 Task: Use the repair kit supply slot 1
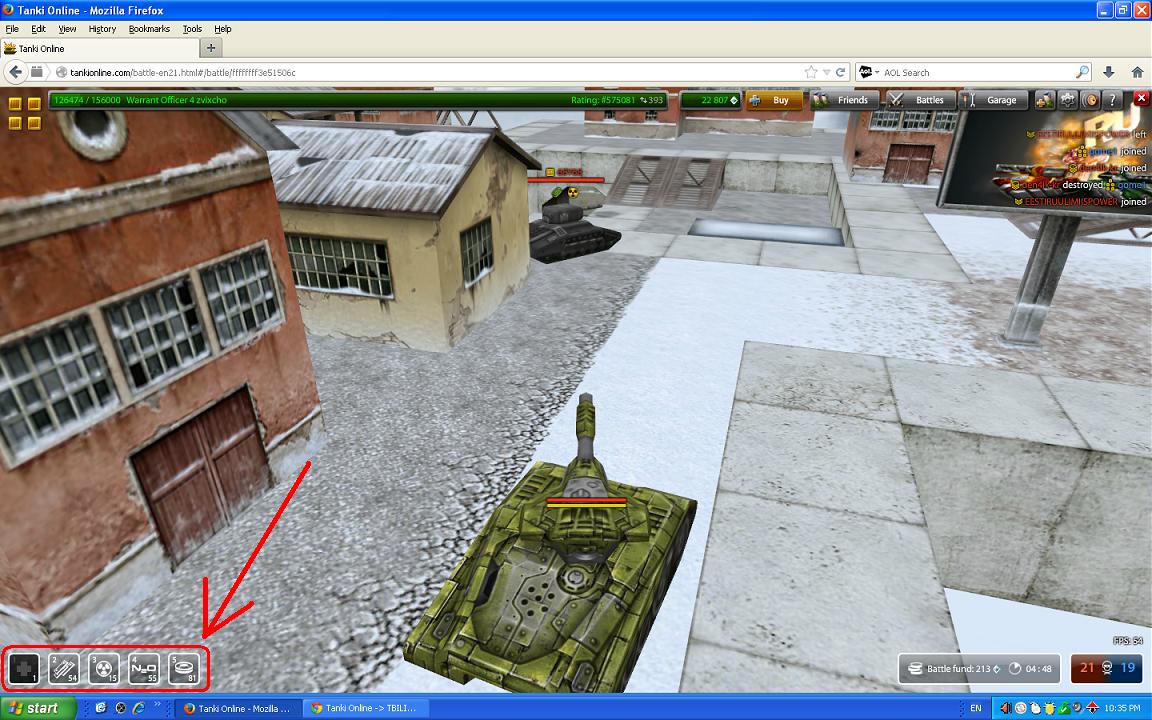tap(24, 669)
